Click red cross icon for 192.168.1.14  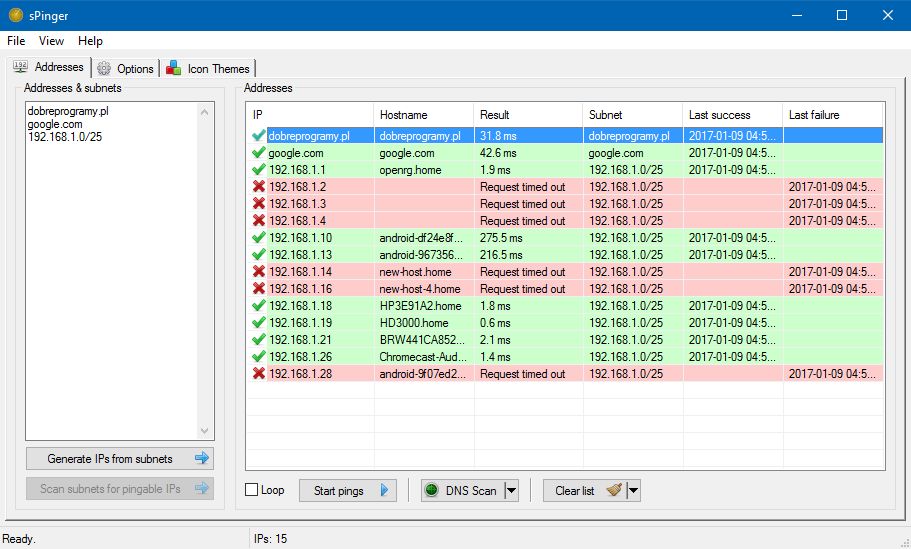[x=259, y=271]
